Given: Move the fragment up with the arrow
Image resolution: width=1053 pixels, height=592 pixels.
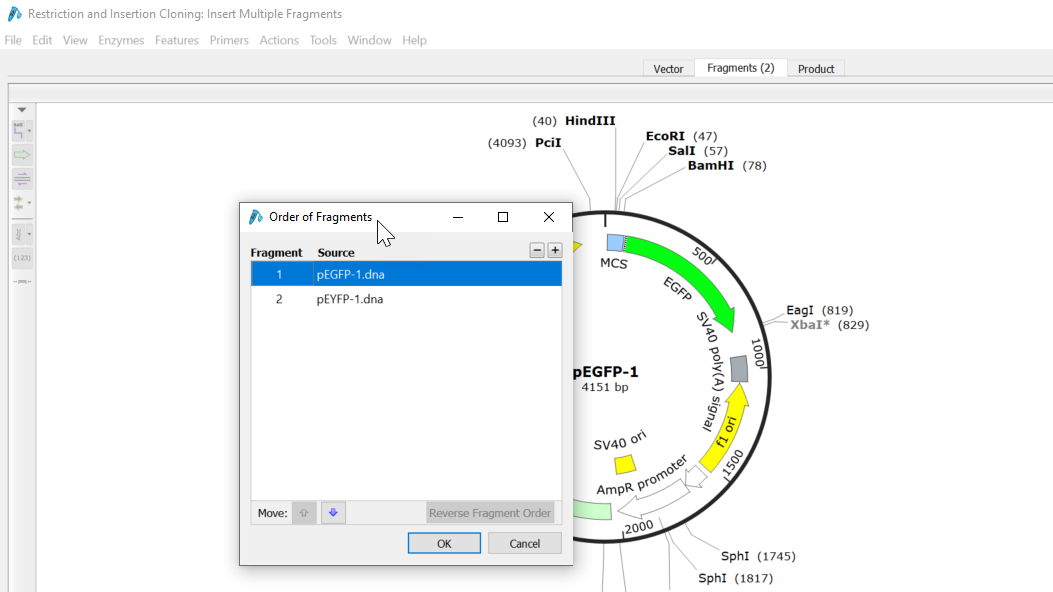Looking at the screenshot, I should point(304,513).
